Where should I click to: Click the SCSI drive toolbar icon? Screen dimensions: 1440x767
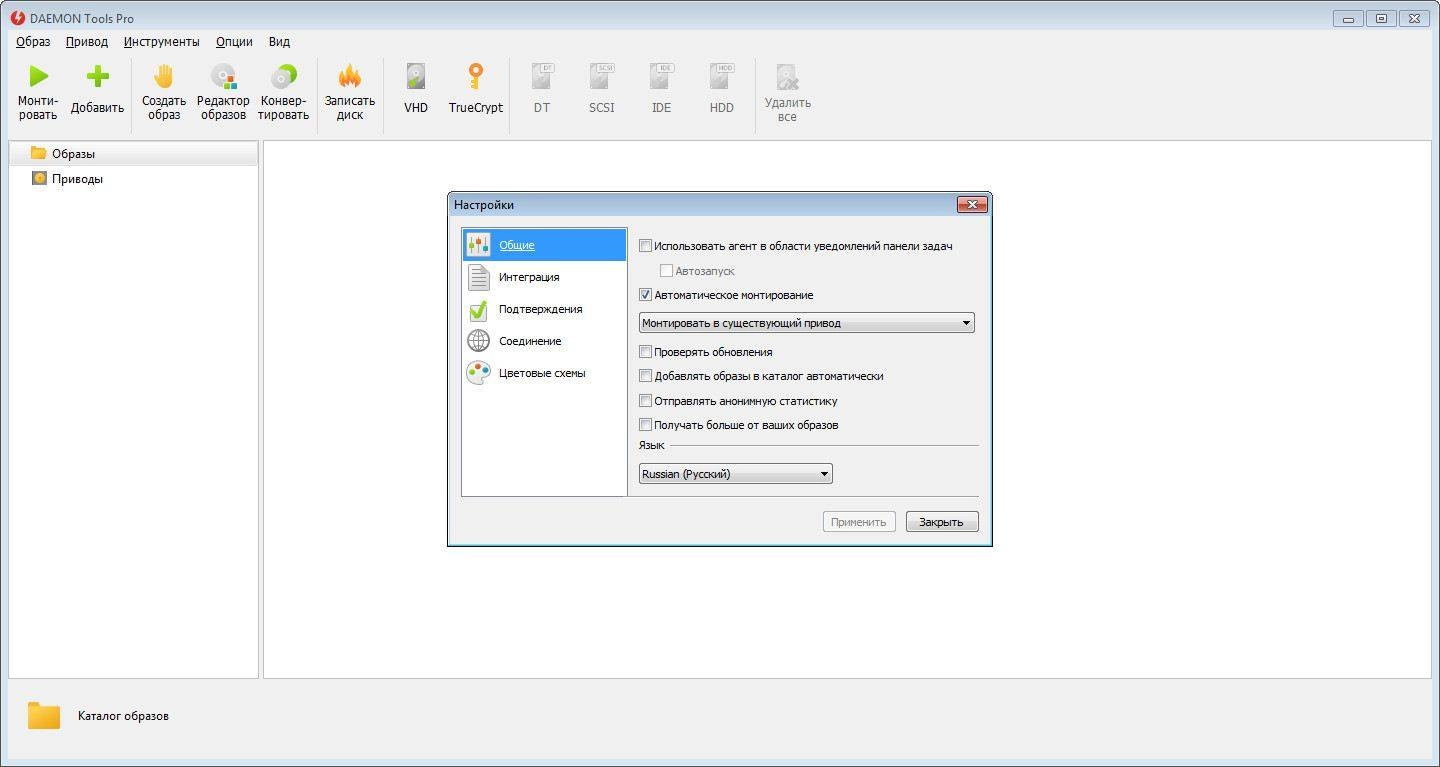[x=602, y=76]
